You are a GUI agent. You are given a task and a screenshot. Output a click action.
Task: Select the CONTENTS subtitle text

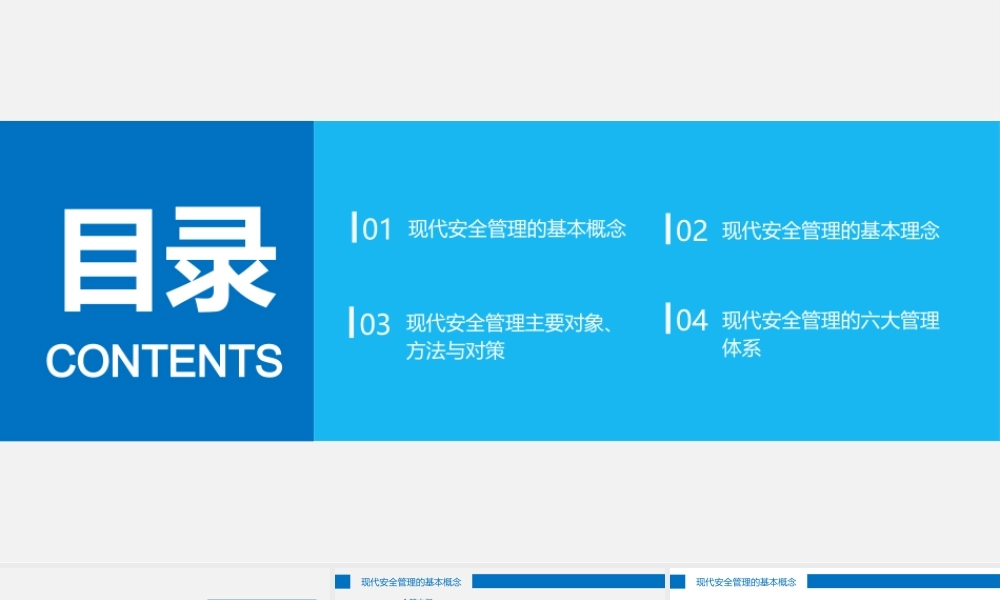click(164, 361)
